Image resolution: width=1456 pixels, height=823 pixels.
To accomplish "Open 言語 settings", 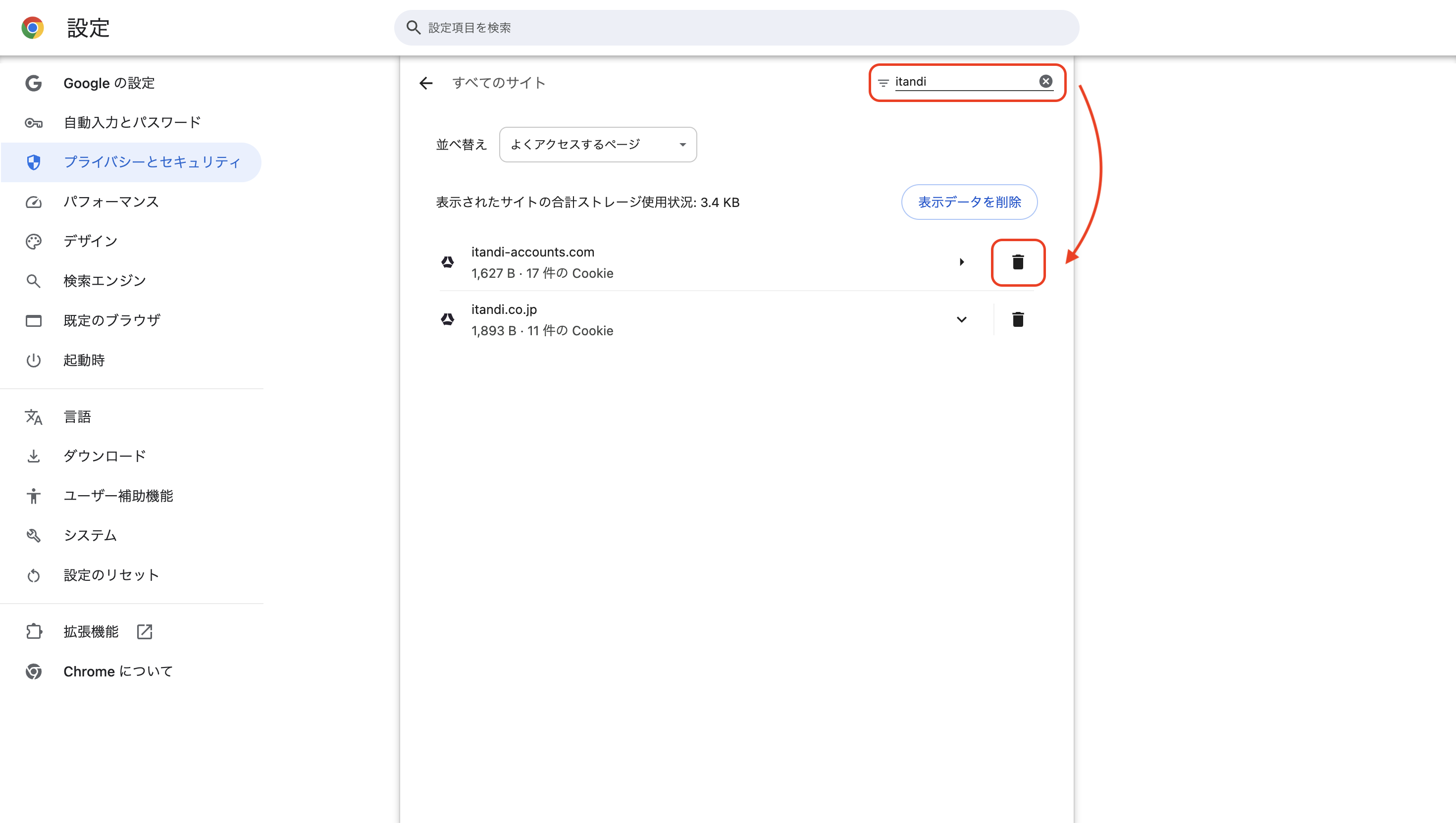I will coord(131,416).
